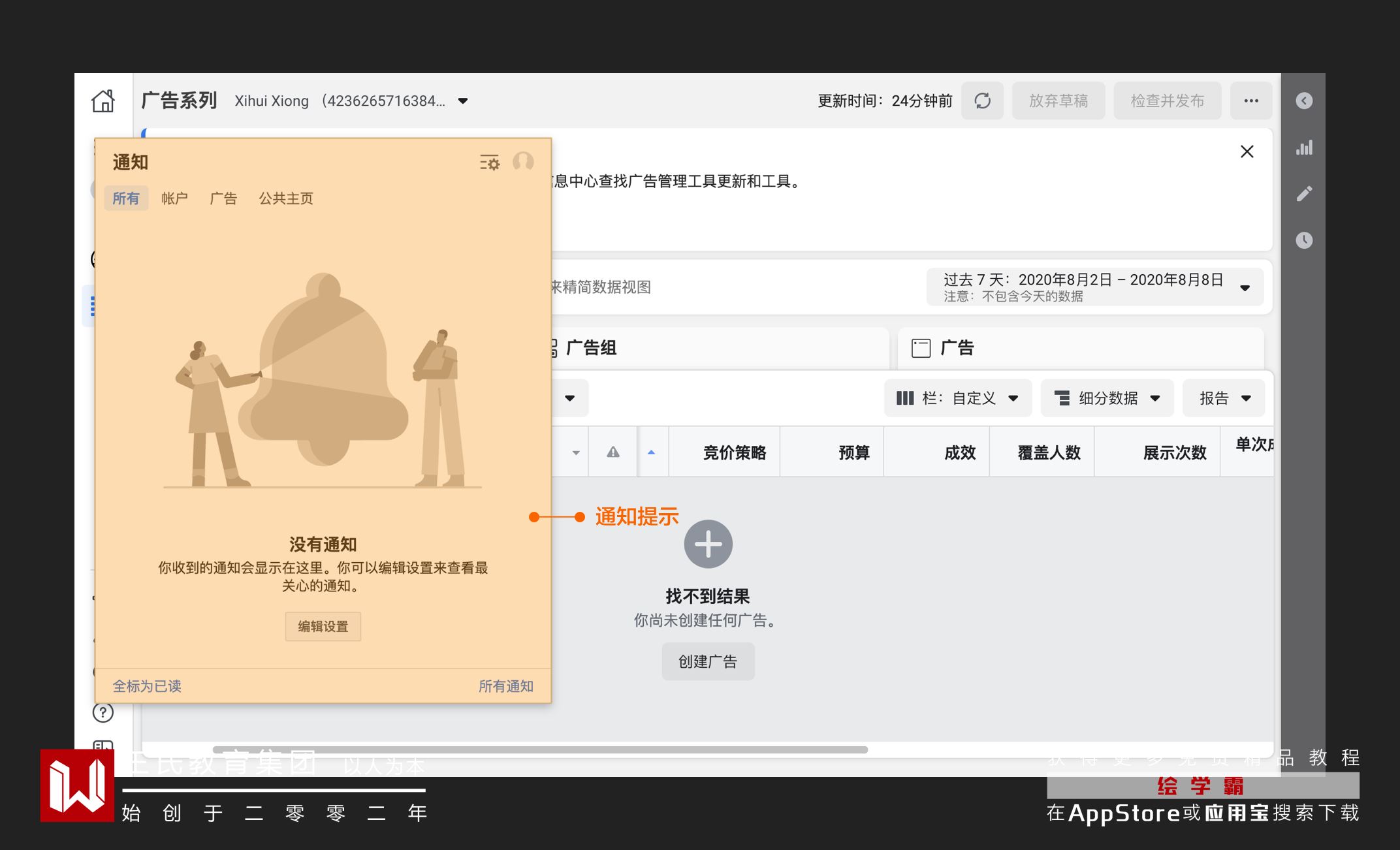The image size is (1400, 850).
Task: Expand the Xihui Xiong account dropdown
Action: tap(463, 101)
